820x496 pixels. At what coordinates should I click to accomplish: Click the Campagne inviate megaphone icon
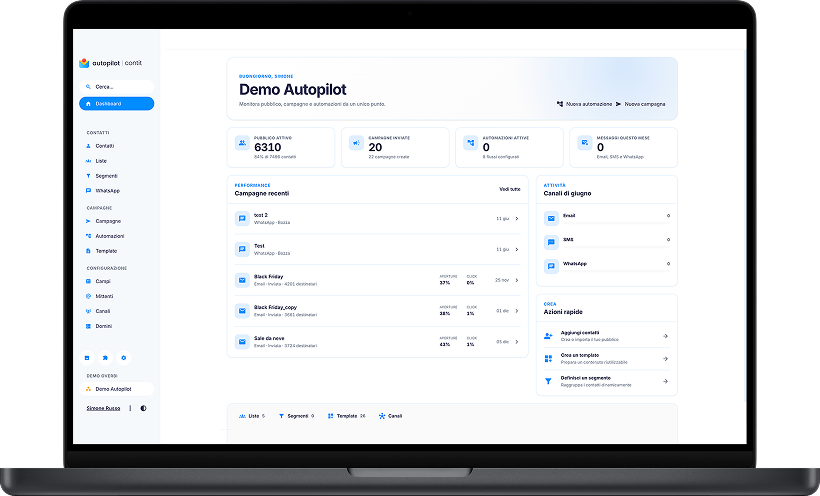[x=356, y=143]
